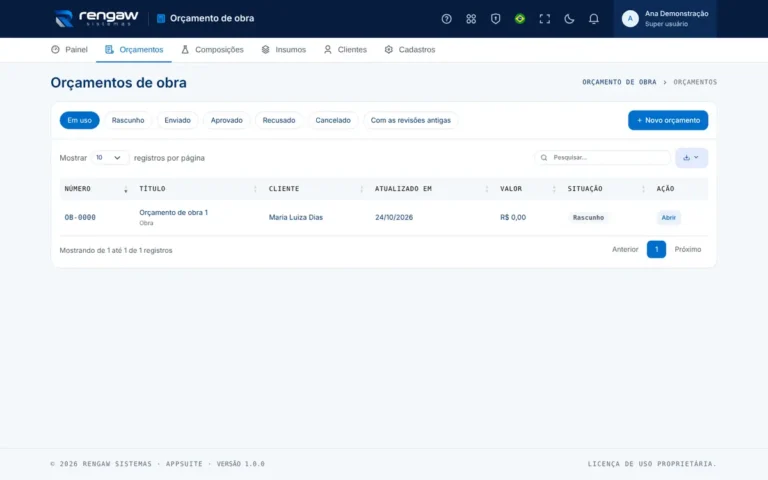Click the Rascunho status badge
The height and width of the screenshot is (480, 768).
click(x=588, y=217)
